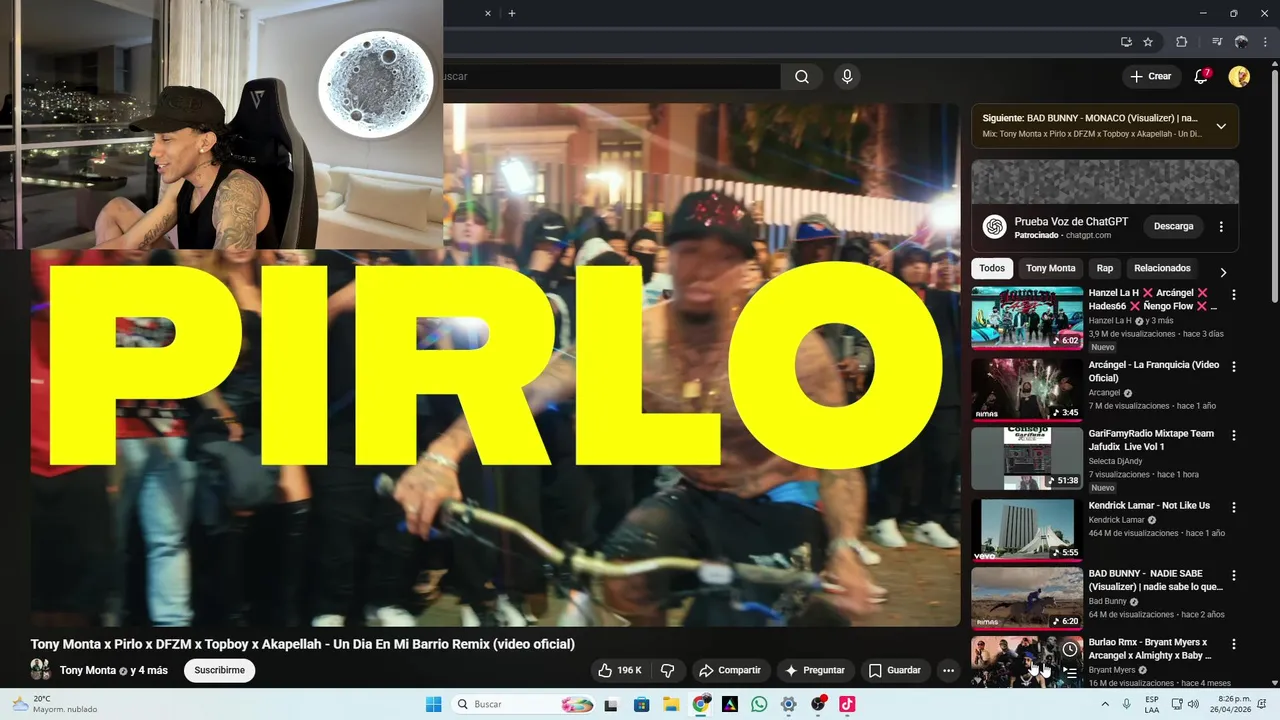Open options for Hanzel La H video
Screen dimensions: 1280x720
coord(1233,295)
